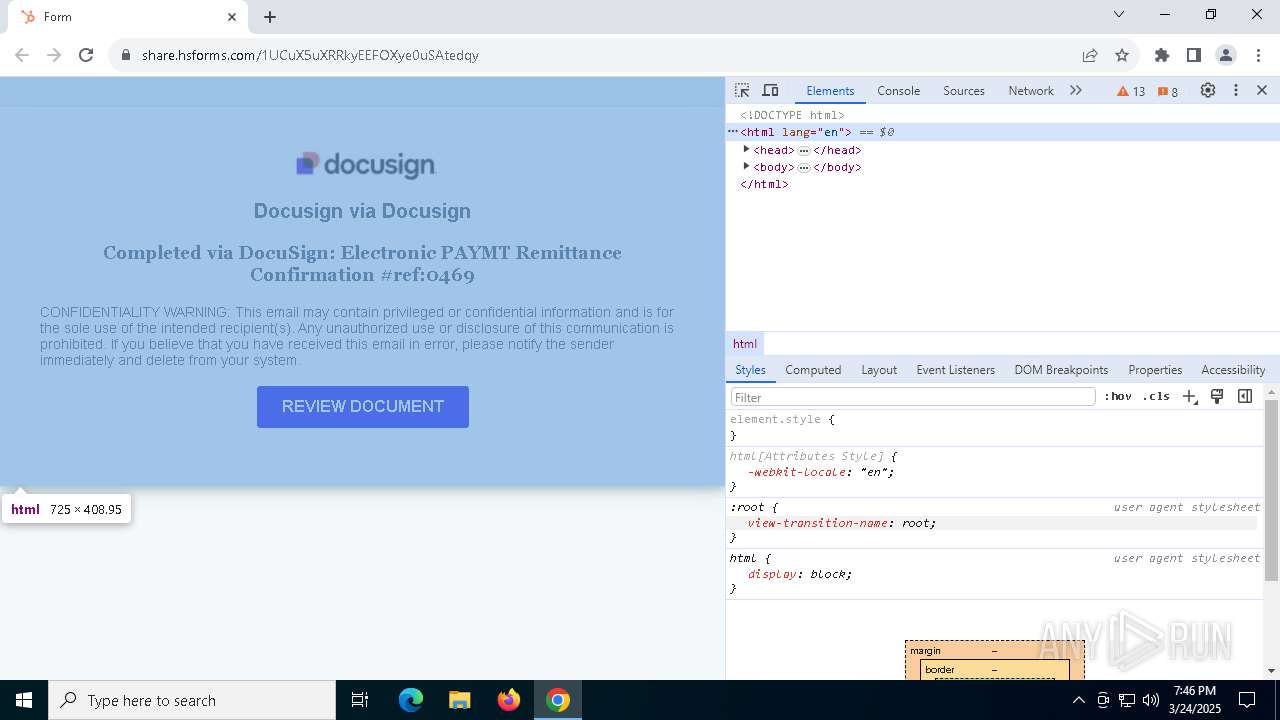This screenshot has width=1280, height=720.
Task: Open the Styles sub-tab
Action: pos(750,370)
